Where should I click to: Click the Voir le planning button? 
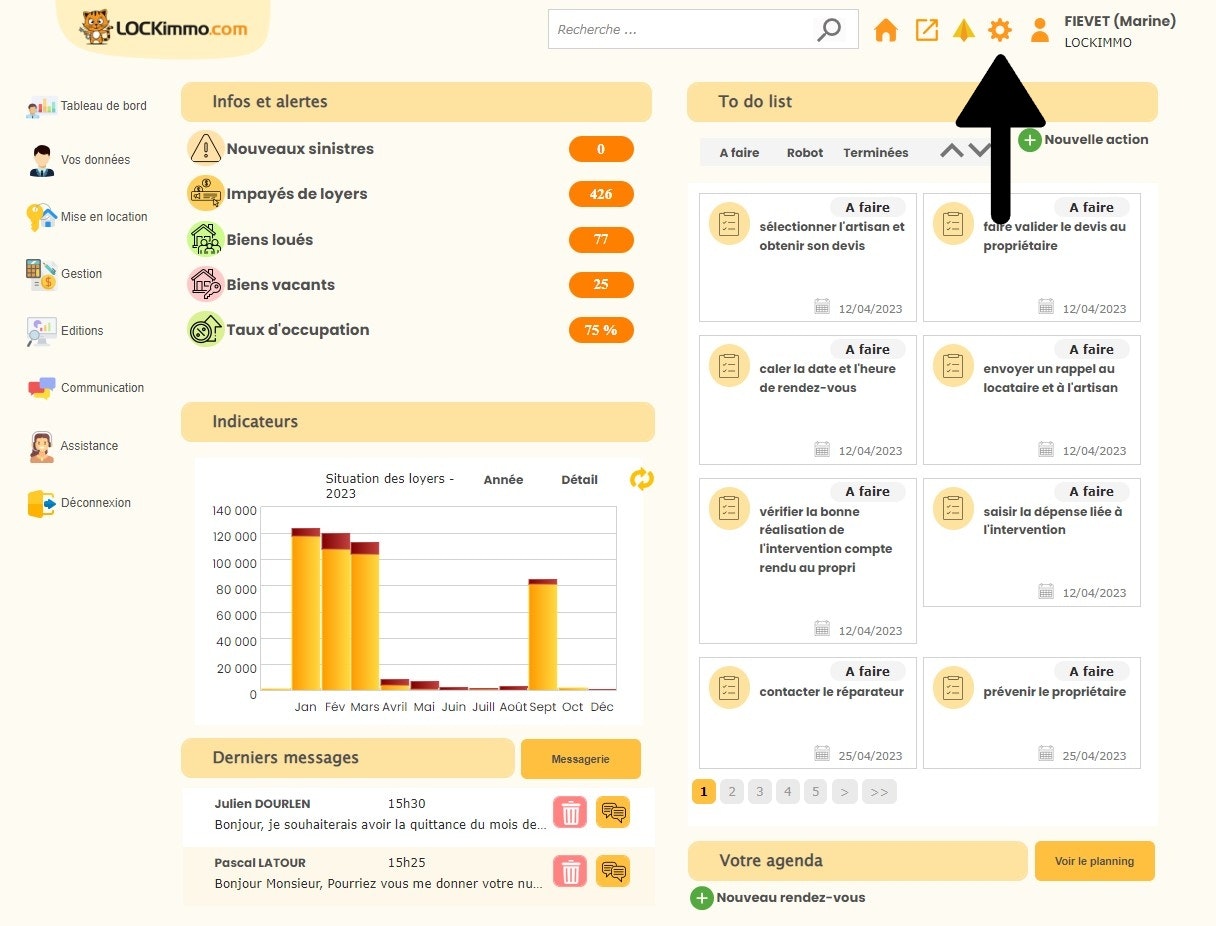tap(1094, 861)
